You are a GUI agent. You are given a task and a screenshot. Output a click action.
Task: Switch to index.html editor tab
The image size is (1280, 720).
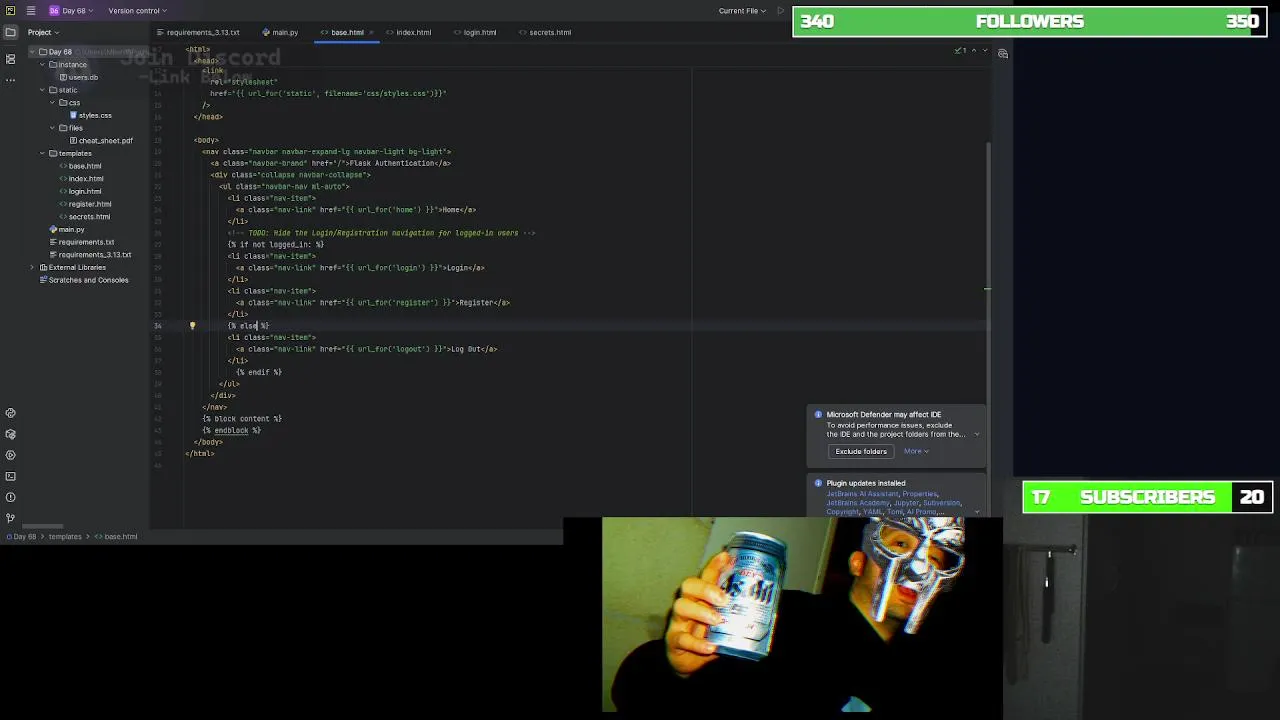click(408, 32)
